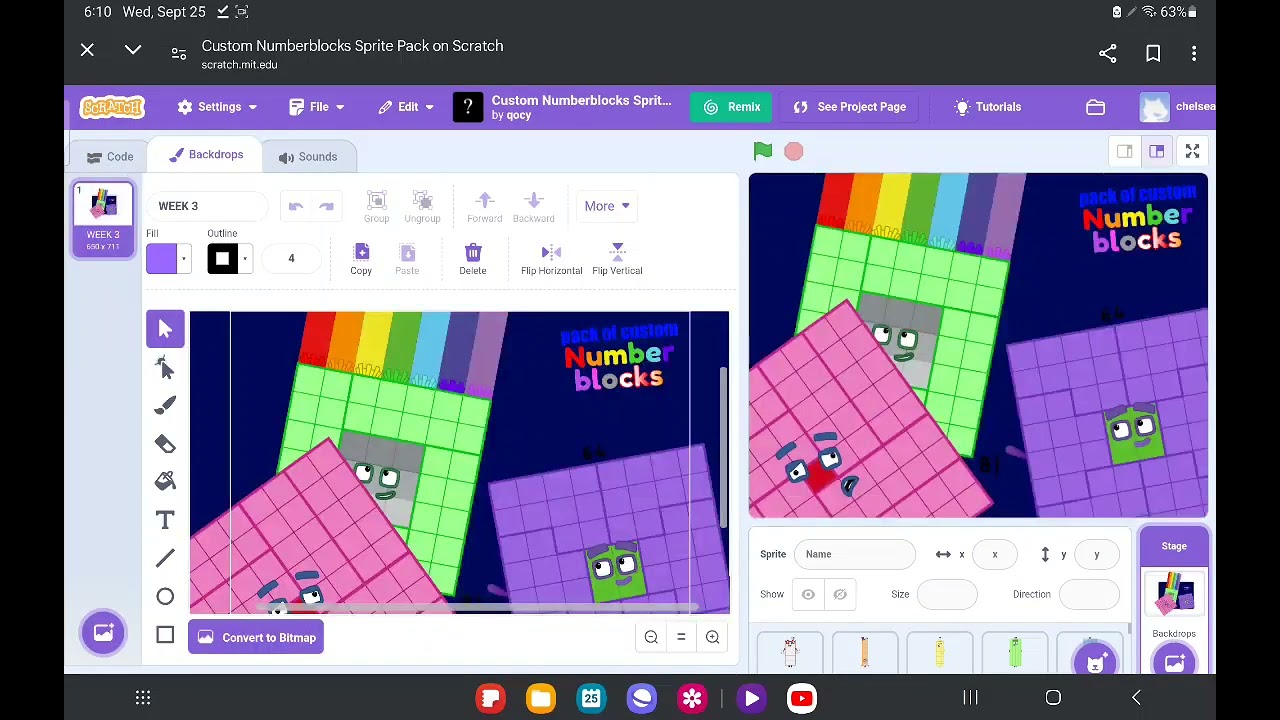Open the My Stuff folder icon
Viewport: 1280px width, 720px height.
click(x=1096, y=107)
